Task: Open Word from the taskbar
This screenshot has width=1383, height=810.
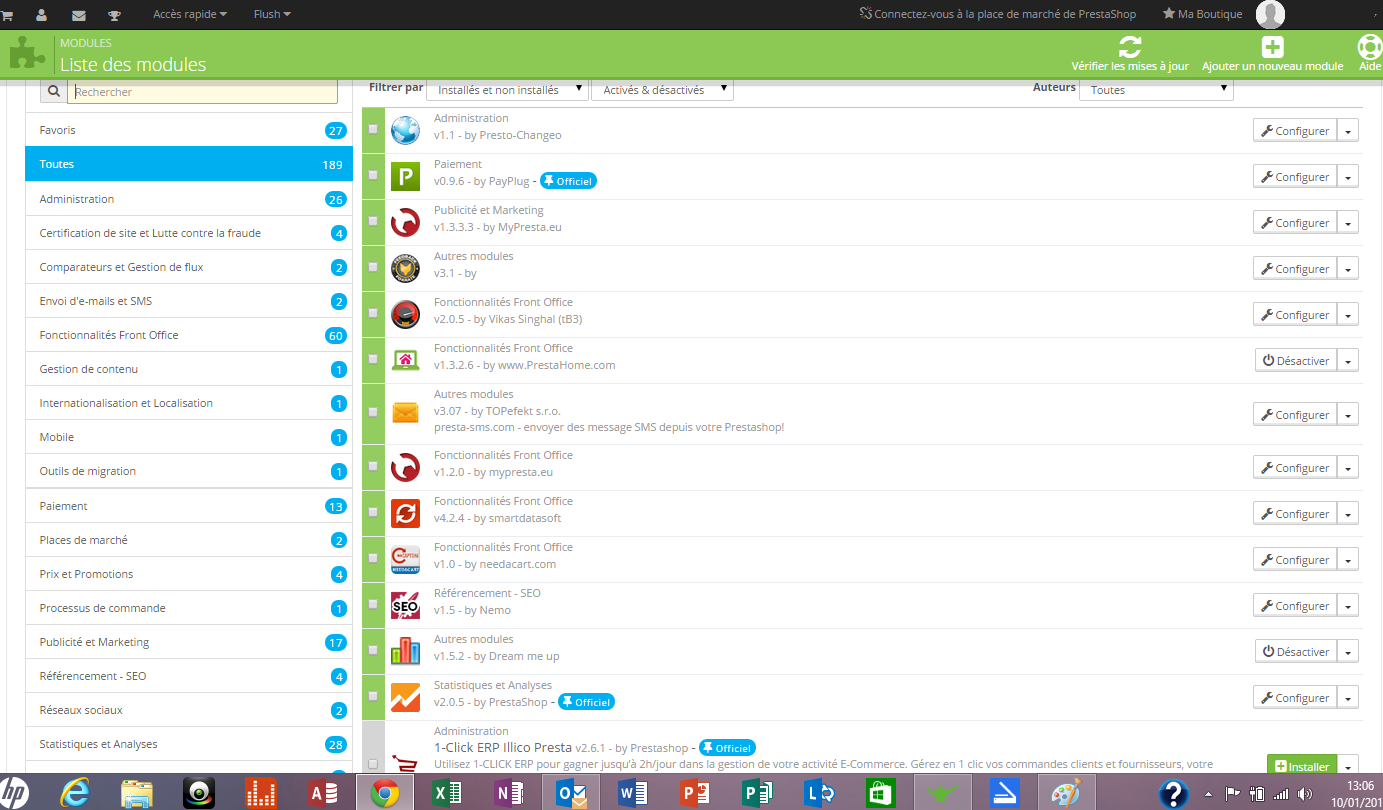Action: point(631,793)
